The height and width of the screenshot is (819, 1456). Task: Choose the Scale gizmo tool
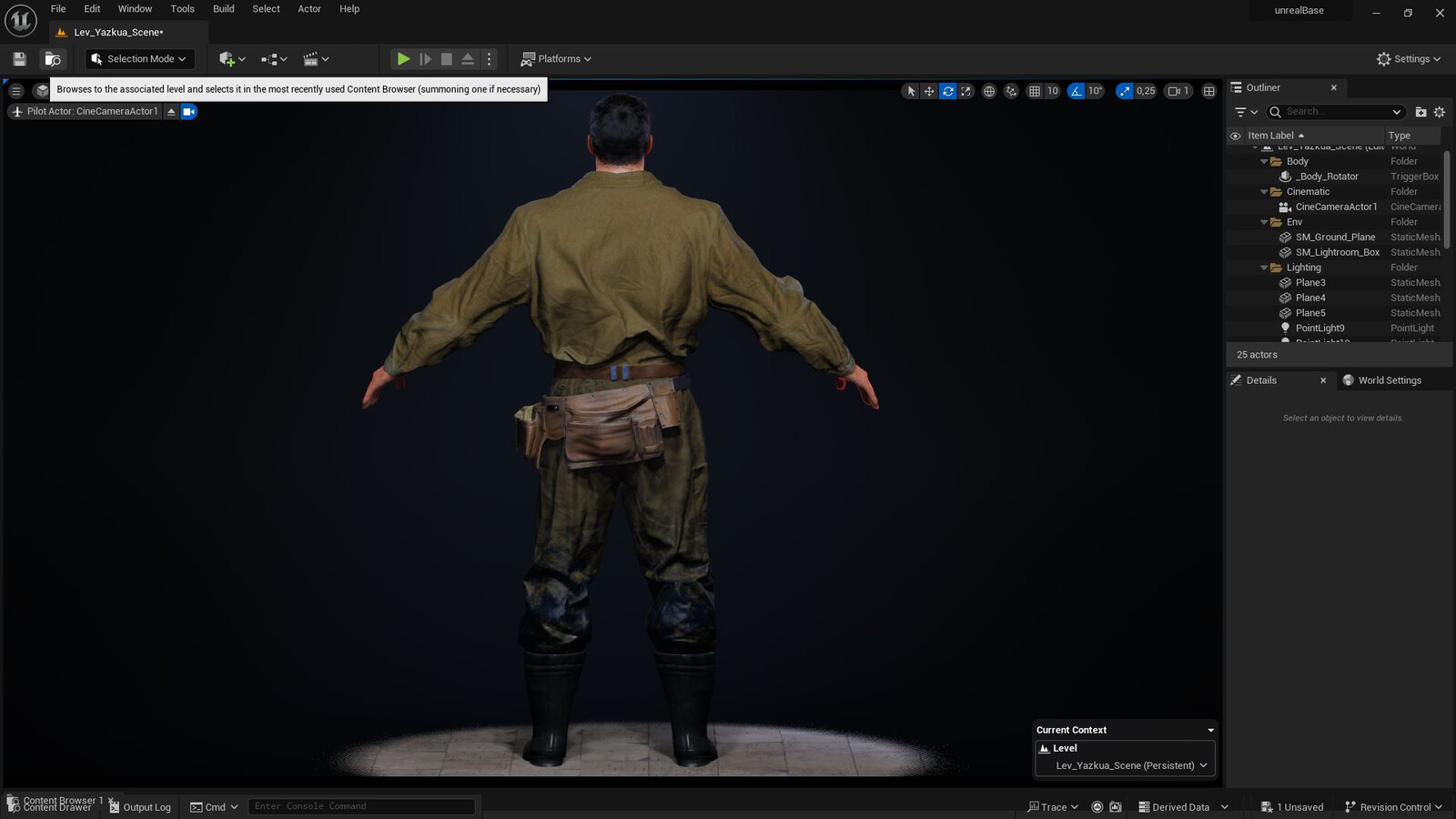click(x=966, y=91)
